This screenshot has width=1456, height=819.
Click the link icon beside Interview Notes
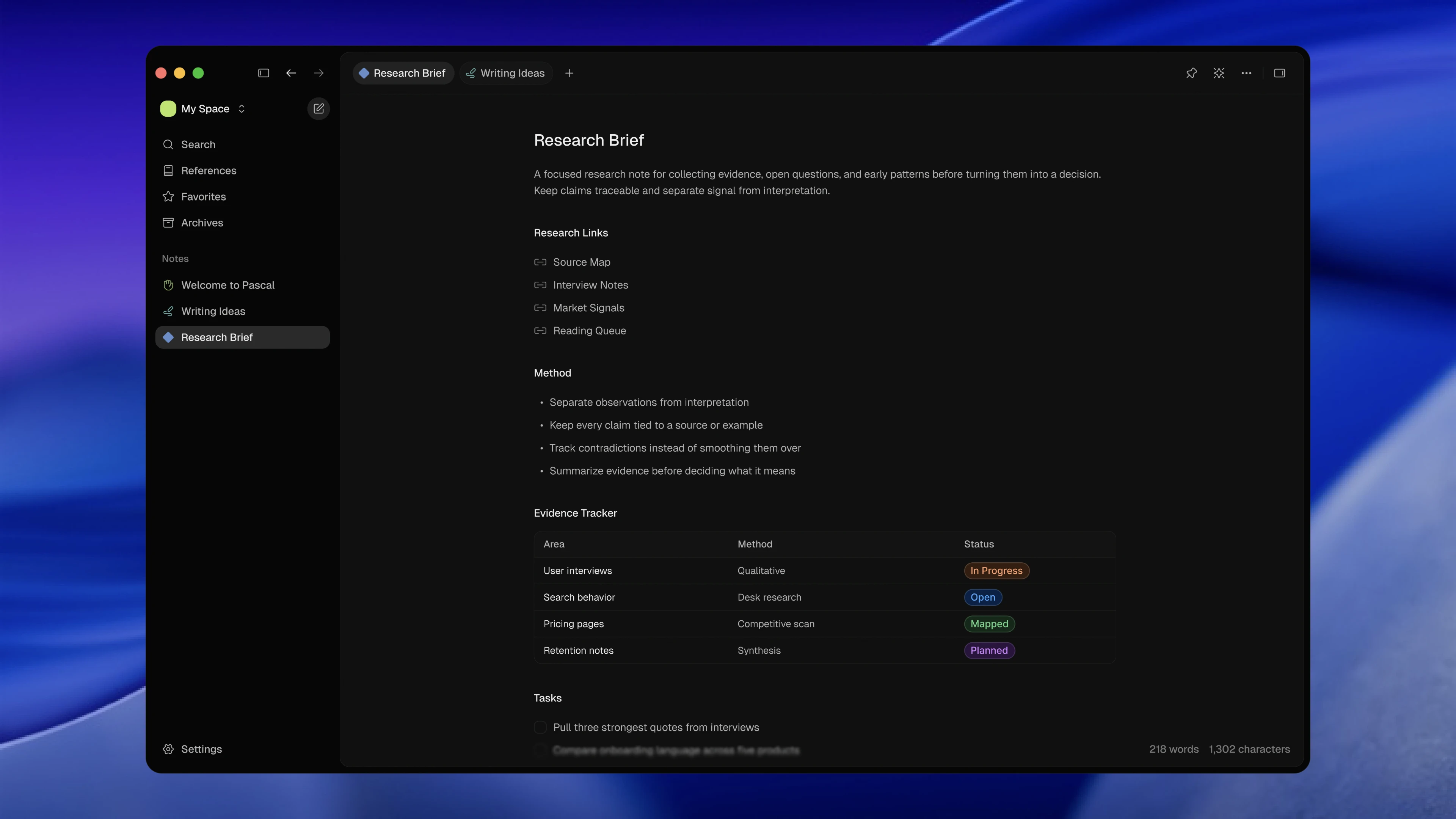point(540,285)
